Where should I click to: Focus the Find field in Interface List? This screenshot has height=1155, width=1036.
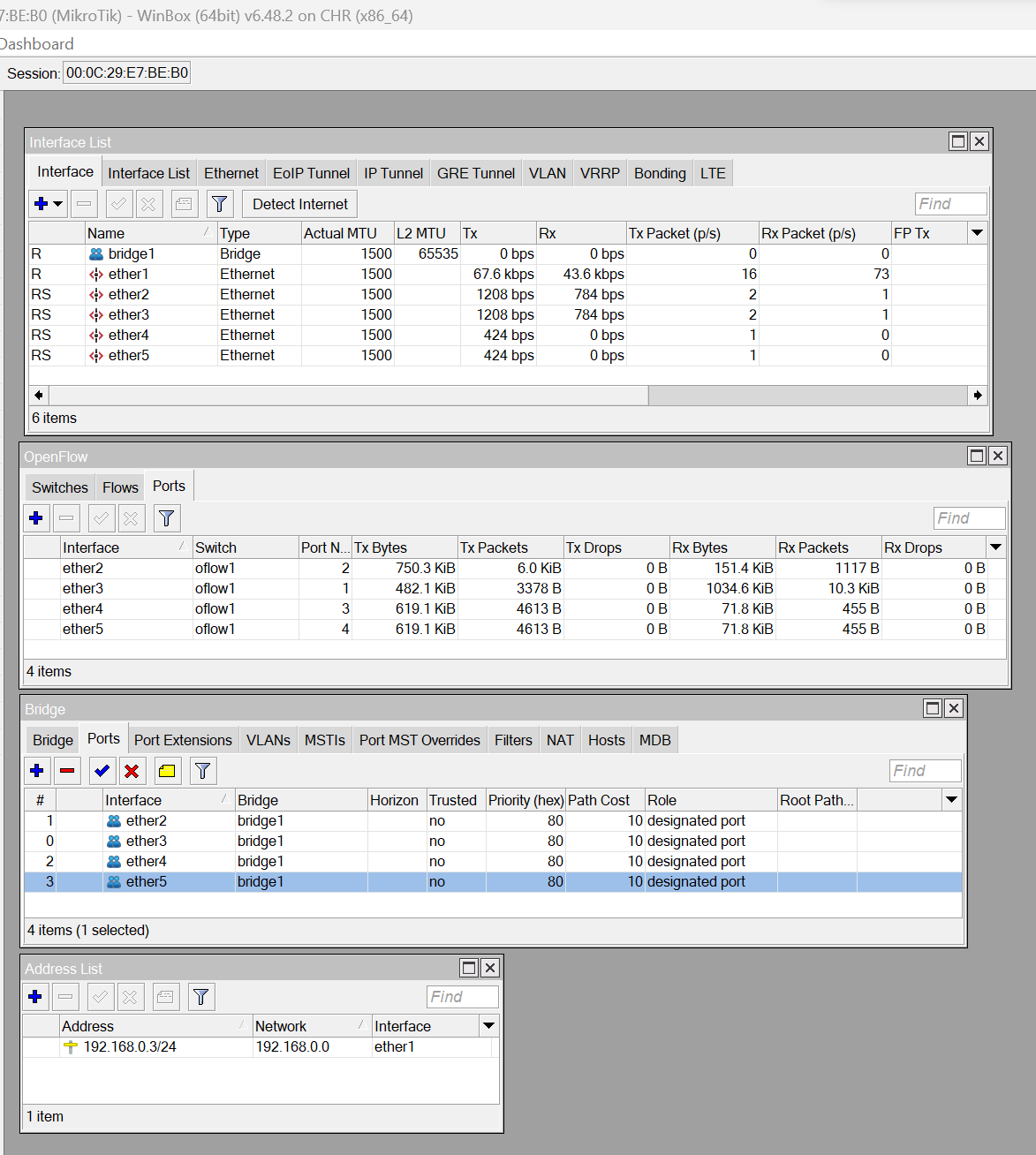coord(951,204)
